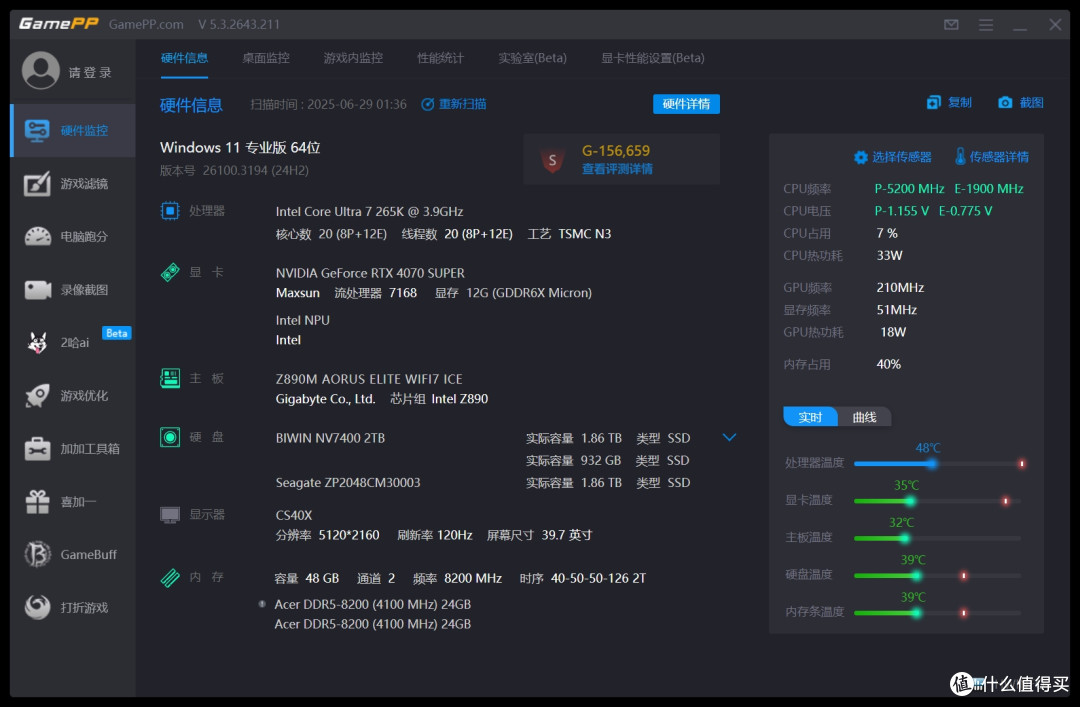The image size is (1080, 707).
Task: Click the 处理器 CPU chip icon
Action: 169,211
